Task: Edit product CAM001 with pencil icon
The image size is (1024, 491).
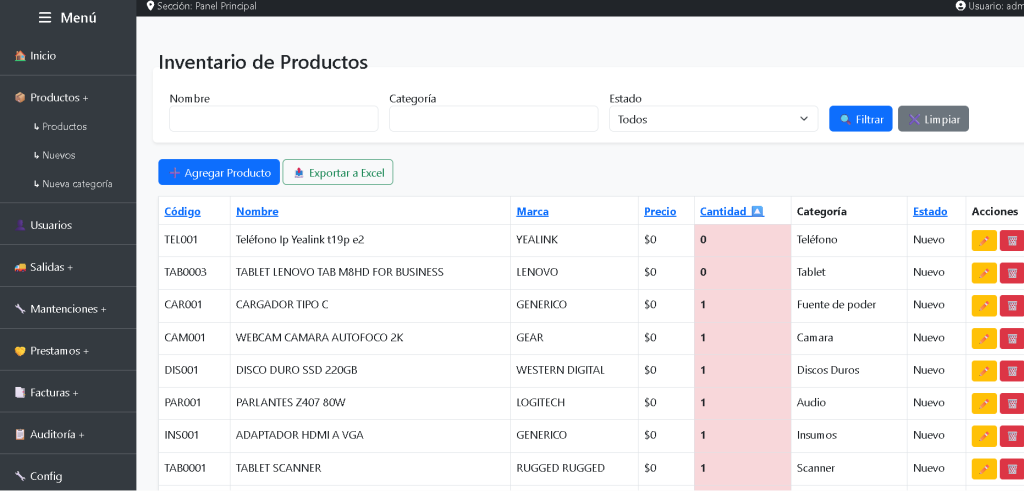Action: point(984,338)
